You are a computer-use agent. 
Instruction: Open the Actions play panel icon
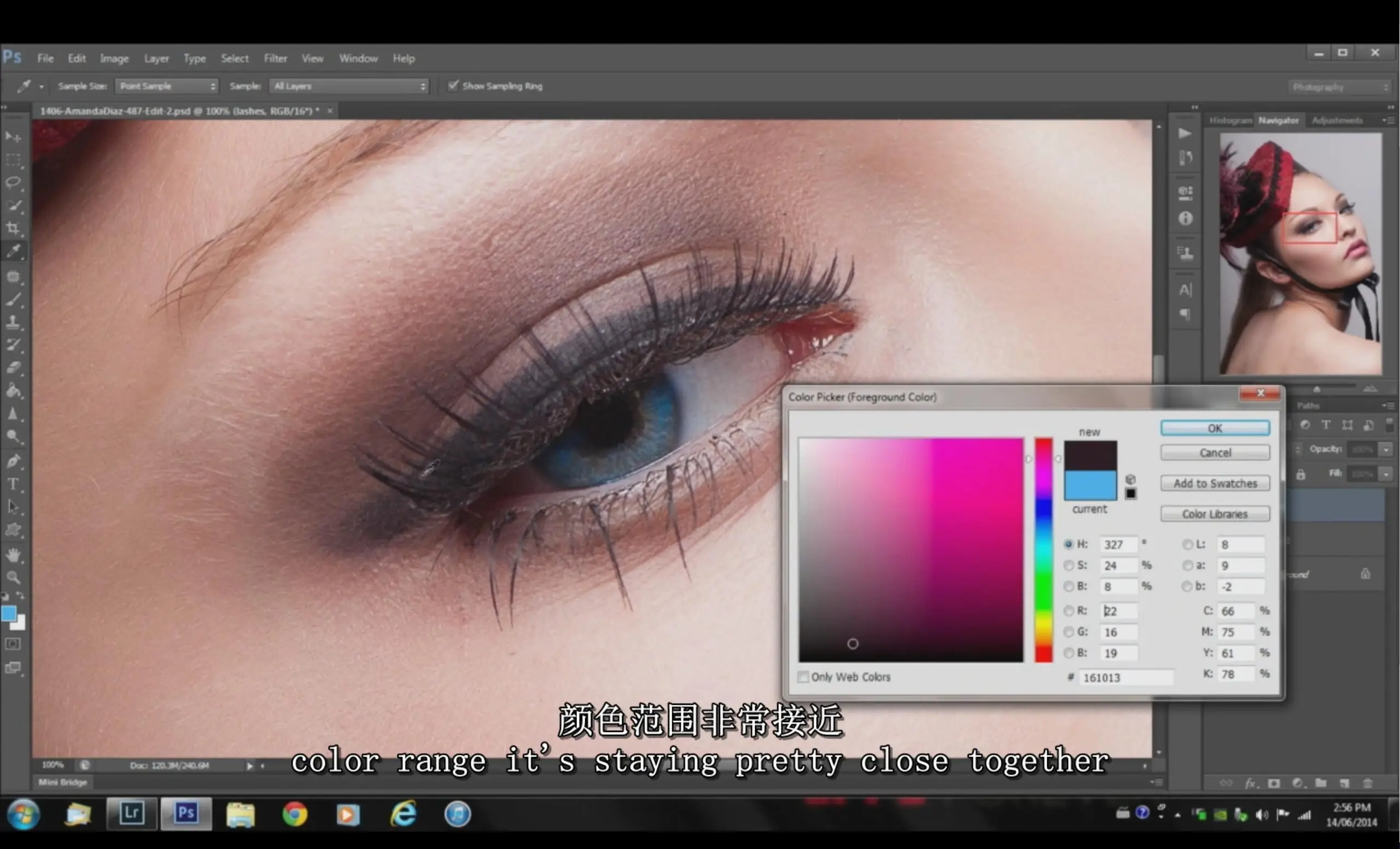(1185, 133)
